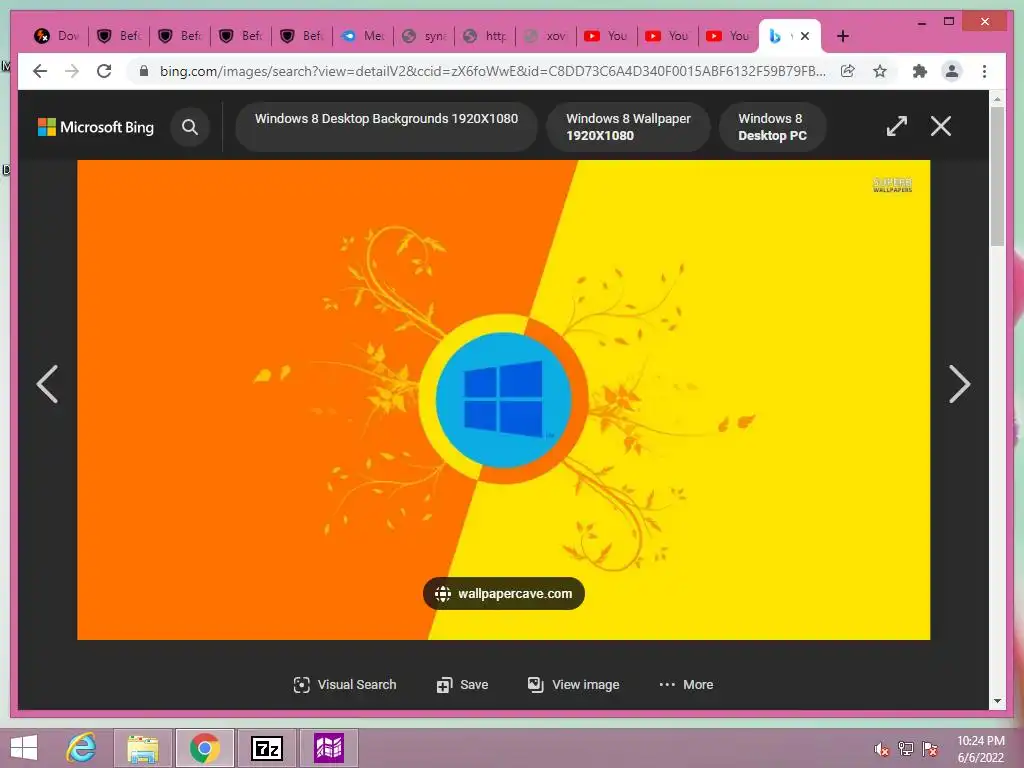Screen dimensions: 1024x768
Task: Switch to the first YouTube tab
Action: point(606,36)
